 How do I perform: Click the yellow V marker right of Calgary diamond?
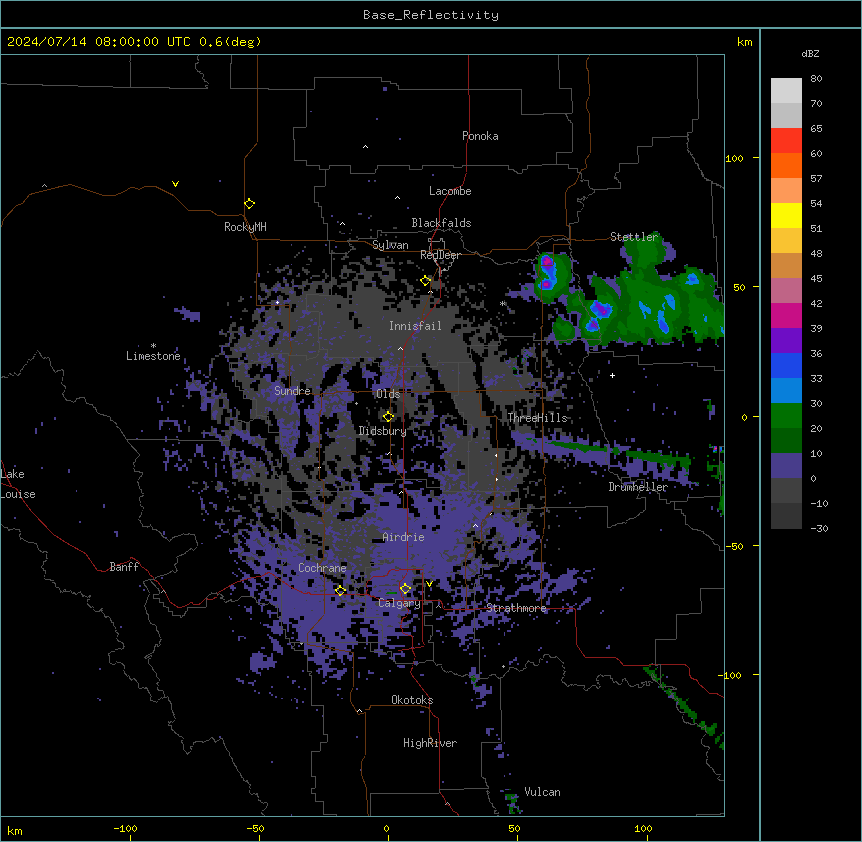pyautogui.click(x=429, y=584)
